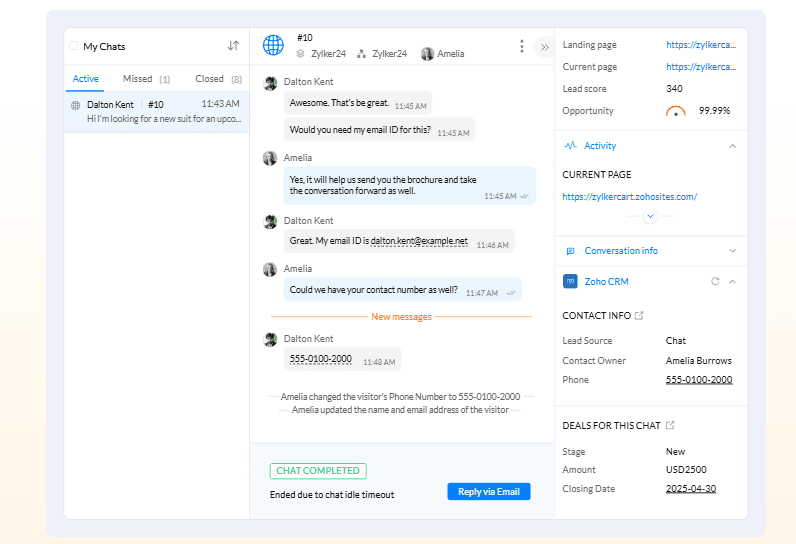
Task: Open Contact Info in external window icon
Action: click(639, 316)
